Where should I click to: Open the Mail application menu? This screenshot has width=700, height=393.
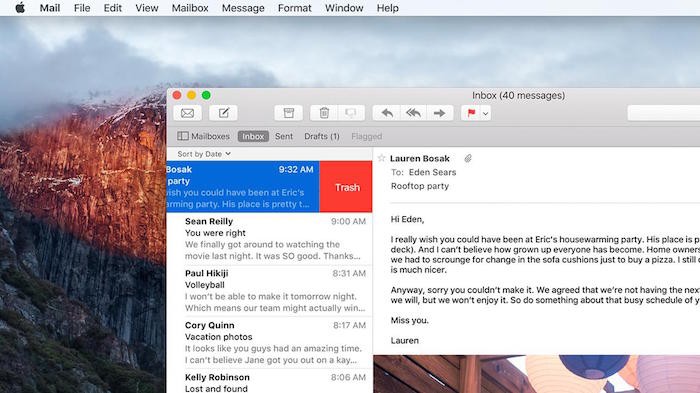(x=50, y=8)
